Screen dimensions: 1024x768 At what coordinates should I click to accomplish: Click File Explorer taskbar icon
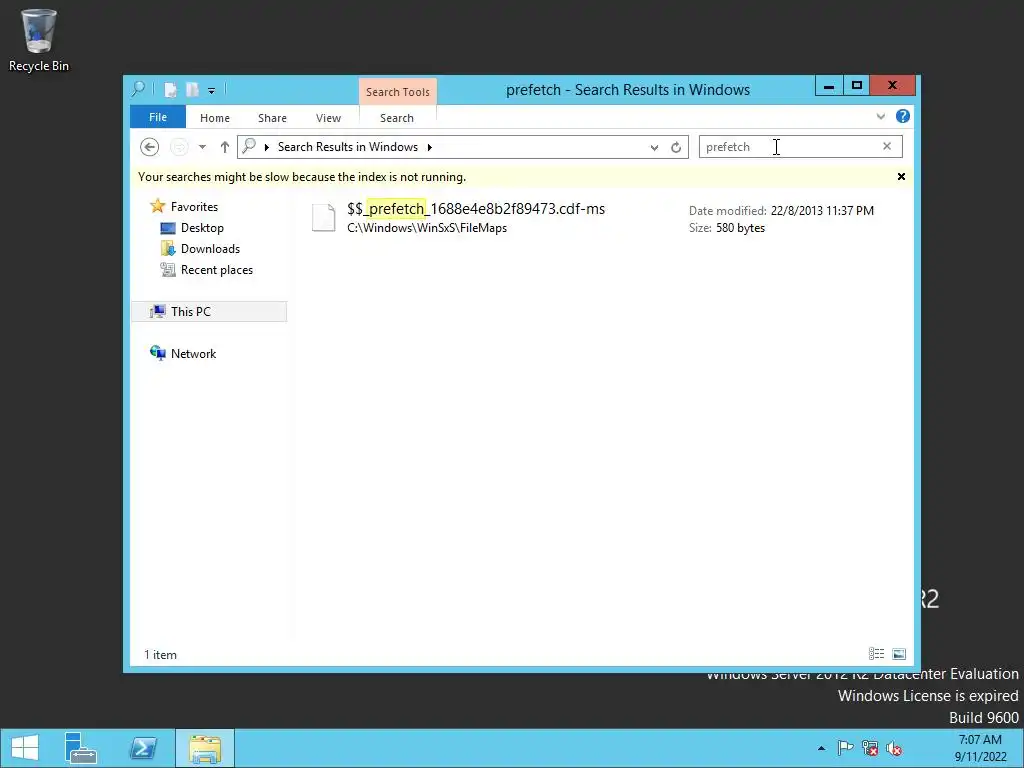click(205, 748)
